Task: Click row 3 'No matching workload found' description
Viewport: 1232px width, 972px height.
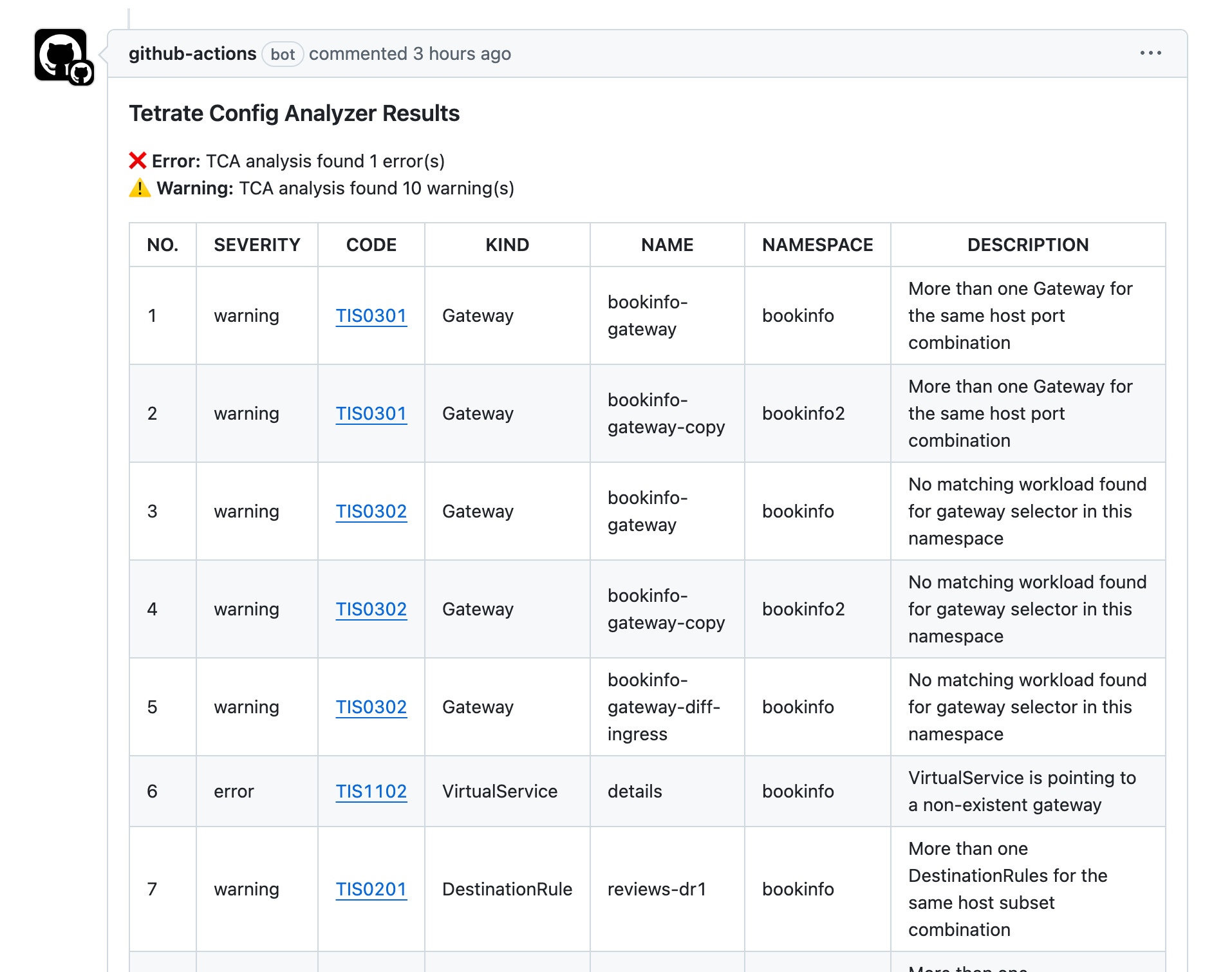Action: [x=1027, y=511]
